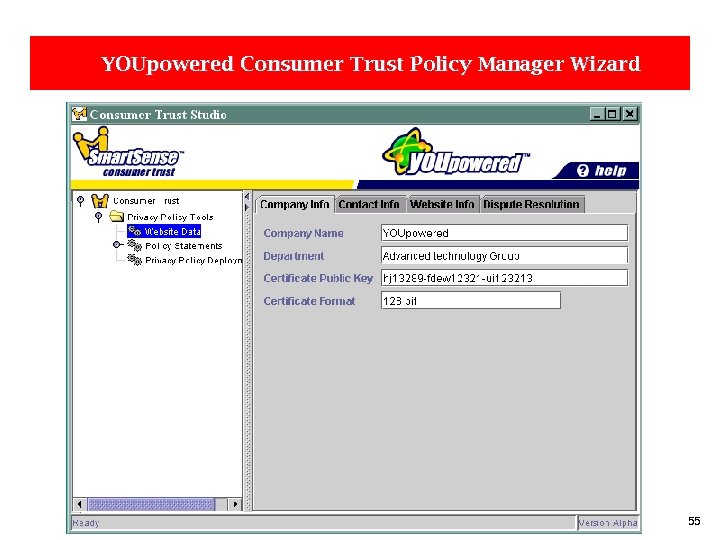The image size is (720, 540).
Task: Switch to the Company Info tab
Action: coord(295,204)
